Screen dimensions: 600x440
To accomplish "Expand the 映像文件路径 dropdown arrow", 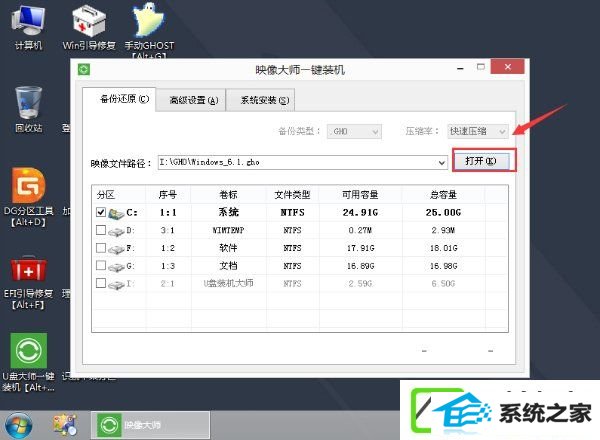I will pos(442,163).
